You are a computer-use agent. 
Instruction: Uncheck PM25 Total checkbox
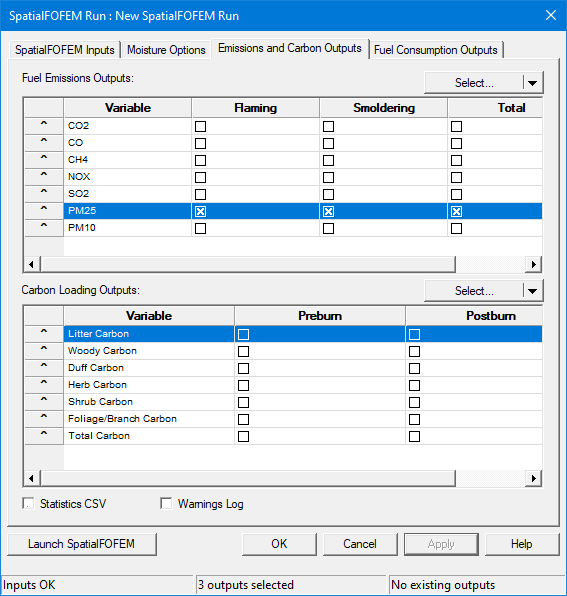tap(456, 211)
